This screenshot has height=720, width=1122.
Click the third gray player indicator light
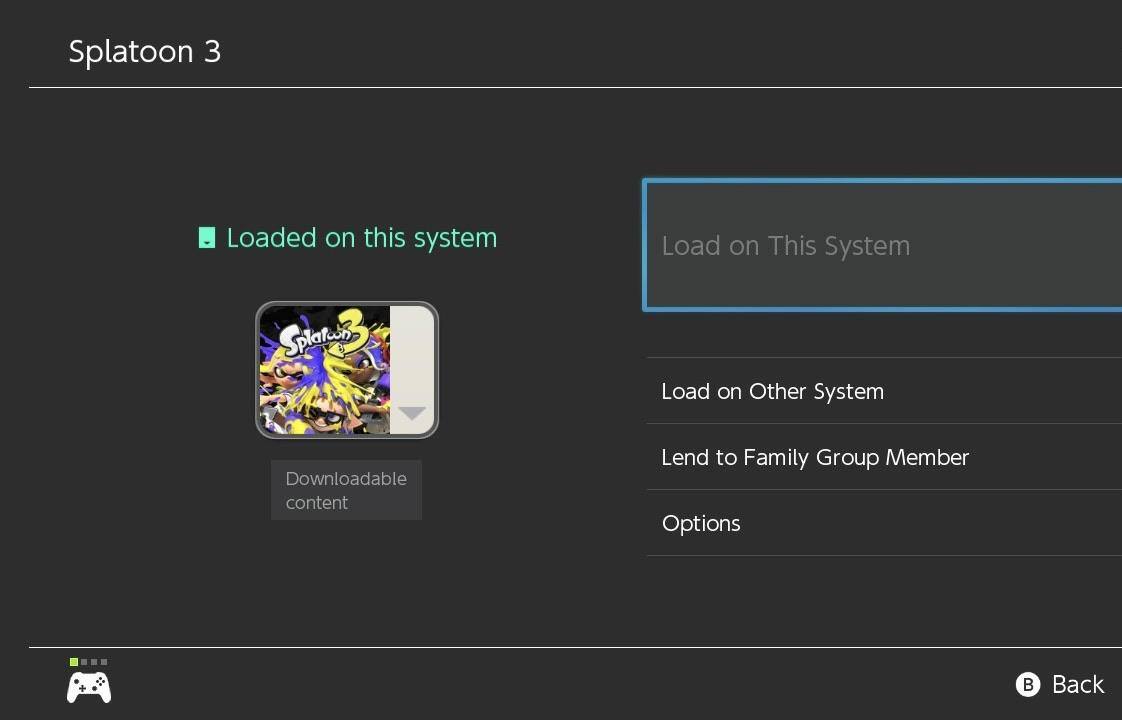pyautogui.click(x=94, y=662)
